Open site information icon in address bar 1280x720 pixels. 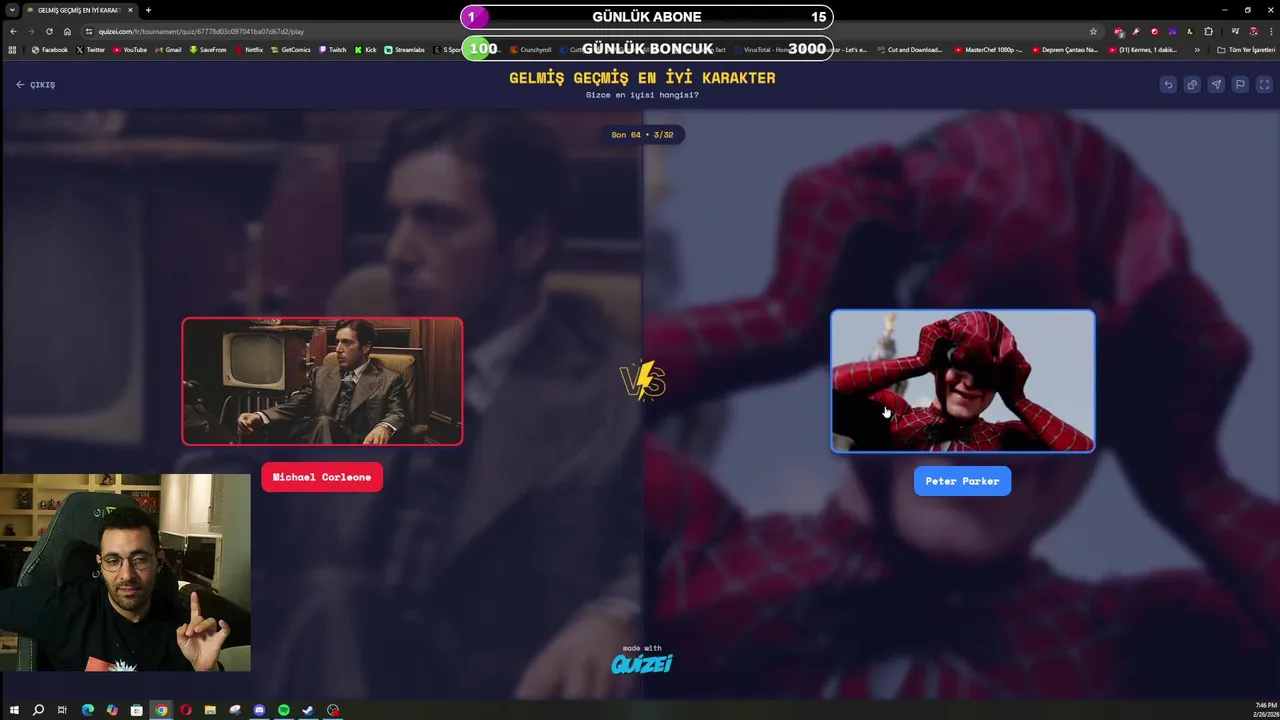click(x=89, y=31)
